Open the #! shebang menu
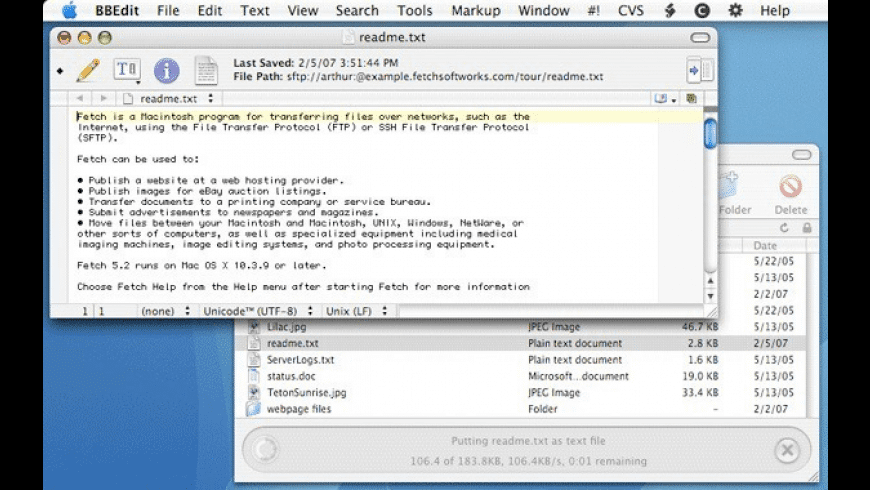The height and width of the screenshot is (490, 870). pos(594,11)
